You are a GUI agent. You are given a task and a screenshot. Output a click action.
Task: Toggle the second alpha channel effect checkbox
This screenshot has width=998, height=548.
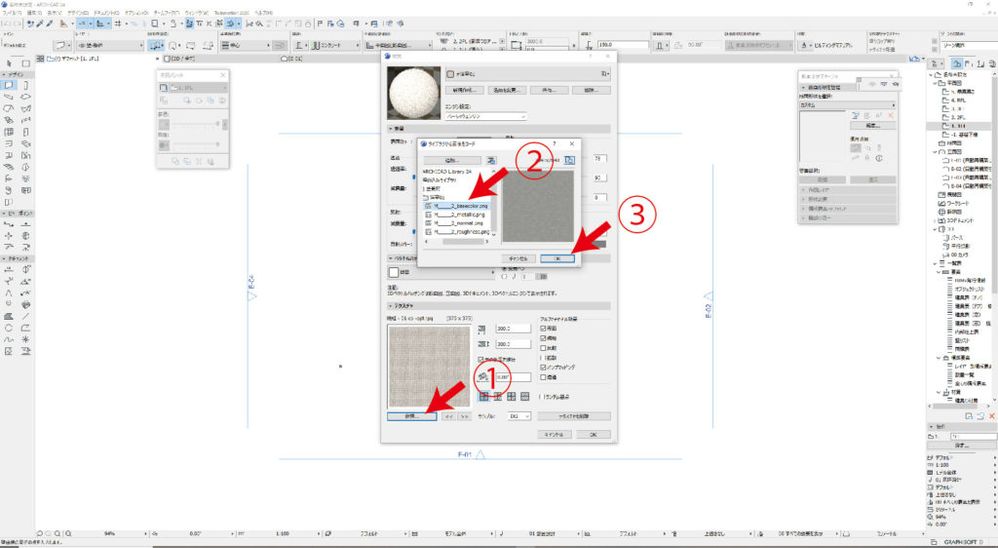pyautogui.click(x=542, y=339)
